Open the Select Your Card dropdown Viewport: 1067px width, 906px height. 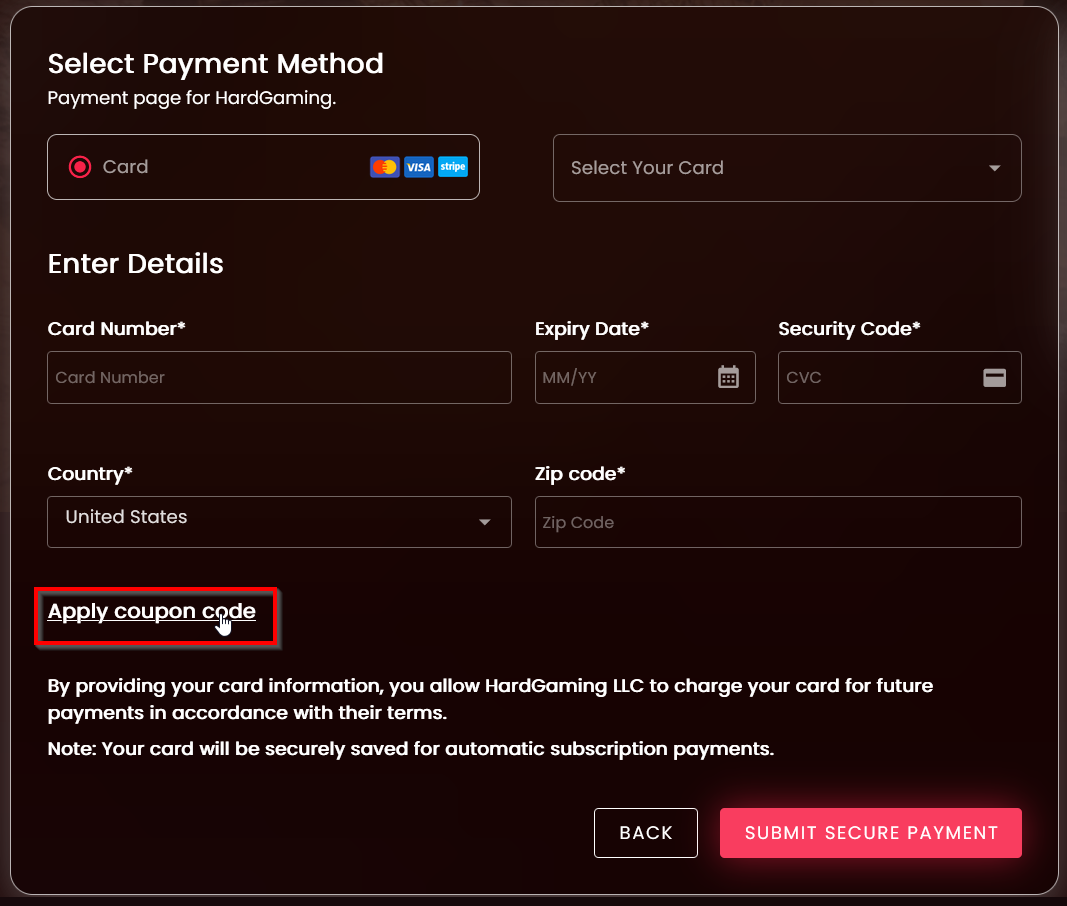(x=770, y=168)
